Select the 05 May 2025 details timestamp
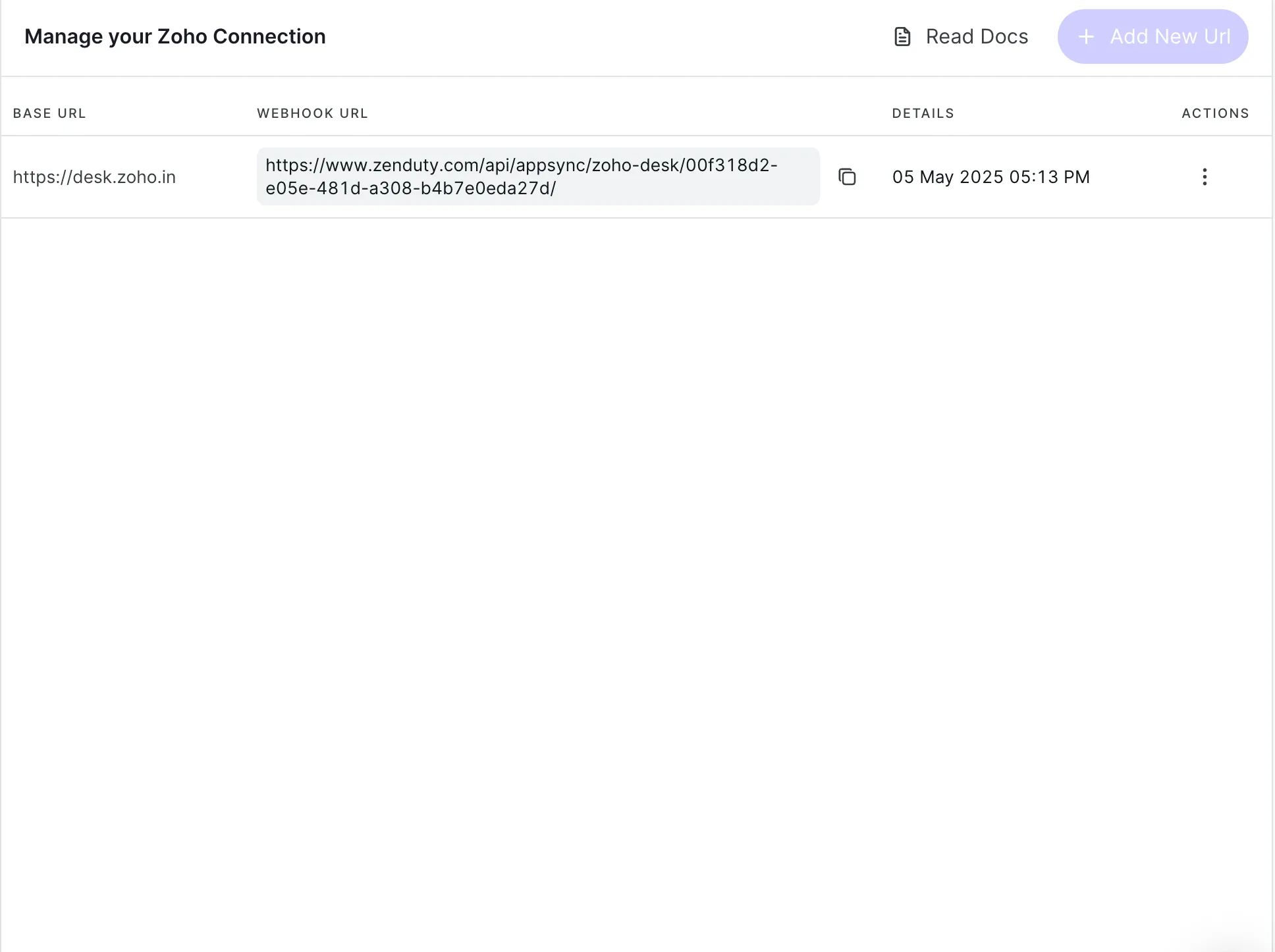1275x952 pixels. [990, 177]
